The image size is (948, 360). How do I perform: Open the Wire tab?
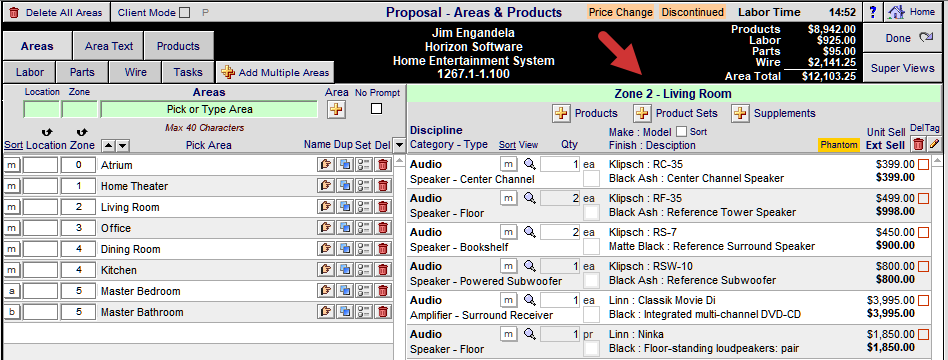135,72
